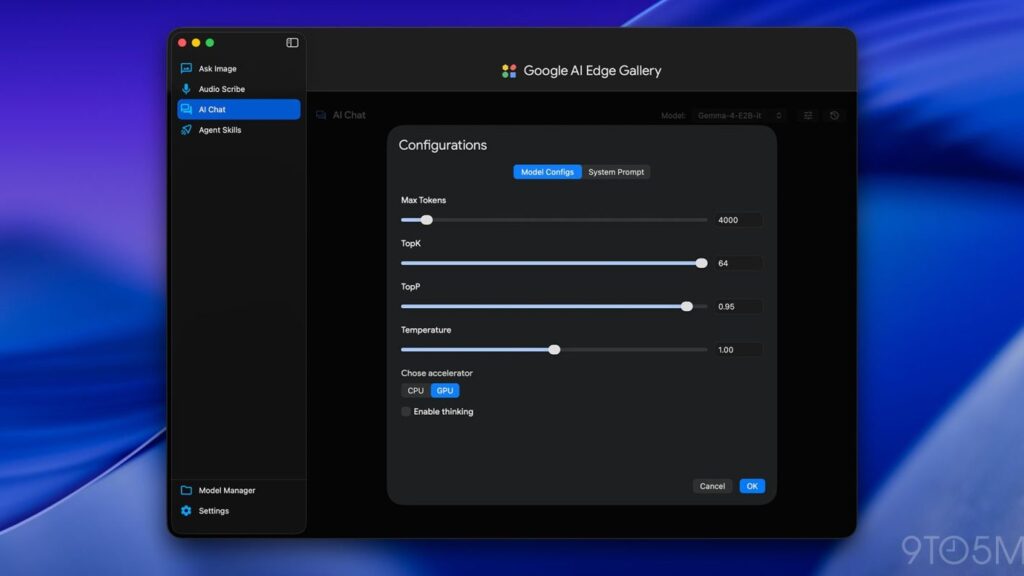The image size is (1024, 576).
Task: Click the Max Tokens value field 4000
Action: (738, 220)
